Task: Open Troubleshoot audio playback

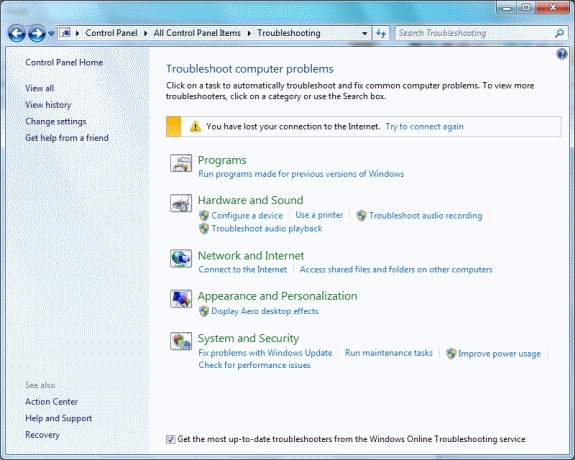Action: pos(267,229)
